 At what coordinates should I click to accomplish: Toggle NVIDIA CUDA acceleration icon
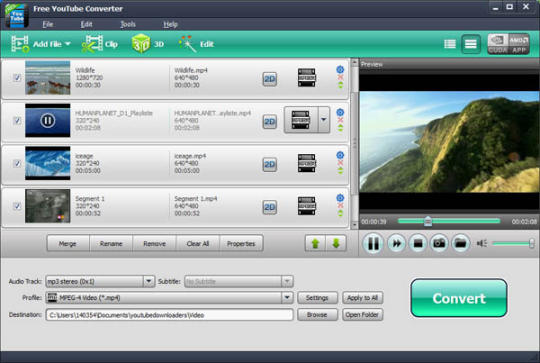(x=498, y=44)
